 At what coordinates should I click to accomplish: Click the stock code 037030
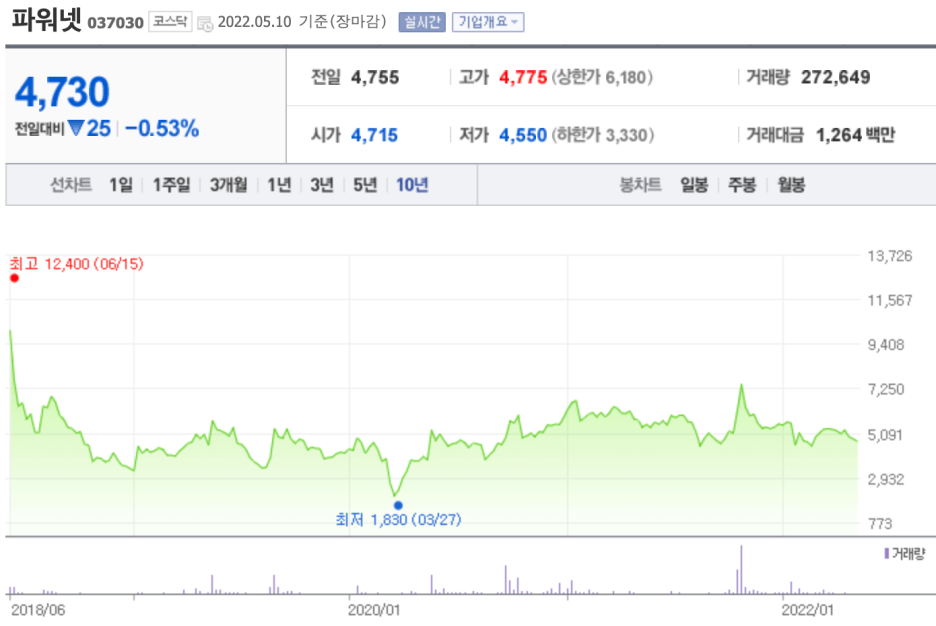(x=115, y=23)
